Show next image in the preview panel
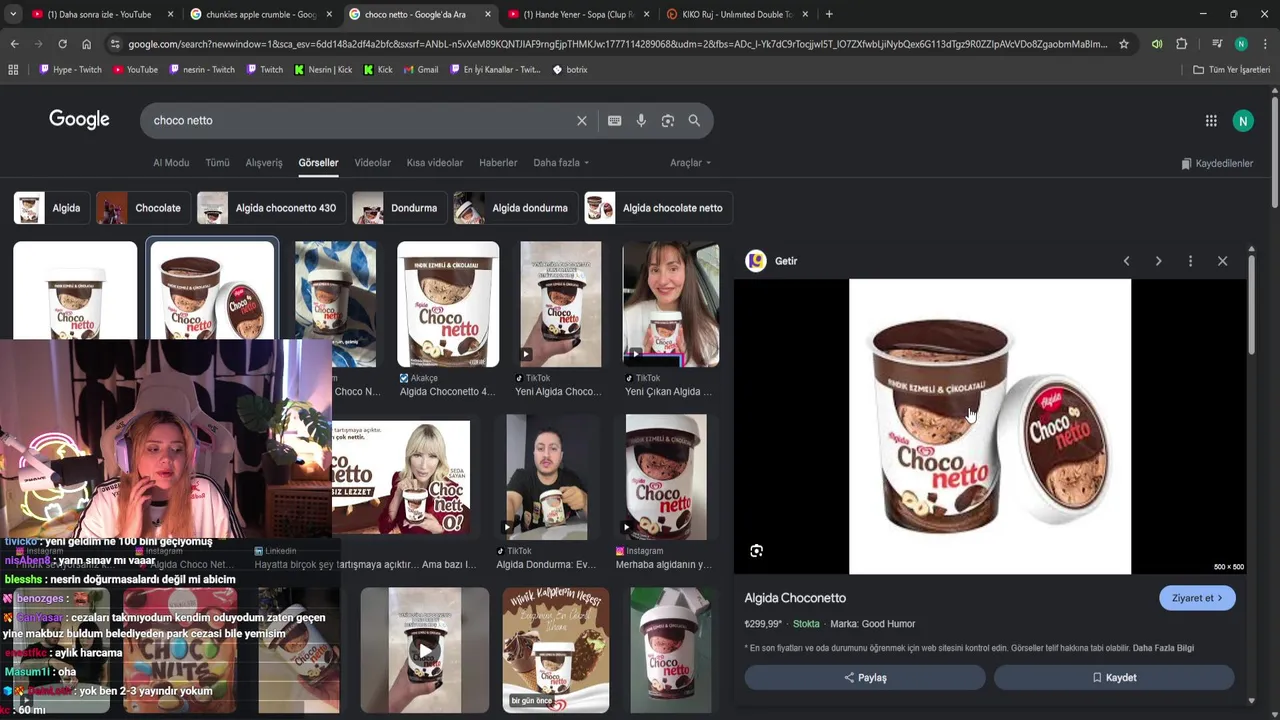This screenshot has height=720, width=1280. coord(1158,261)
